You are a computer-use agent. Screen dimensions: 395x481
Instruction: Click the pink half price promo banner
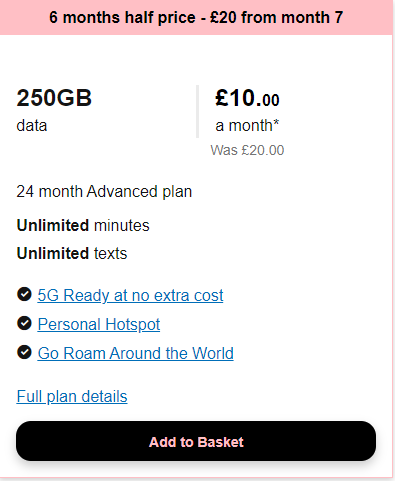pos(196,17)
